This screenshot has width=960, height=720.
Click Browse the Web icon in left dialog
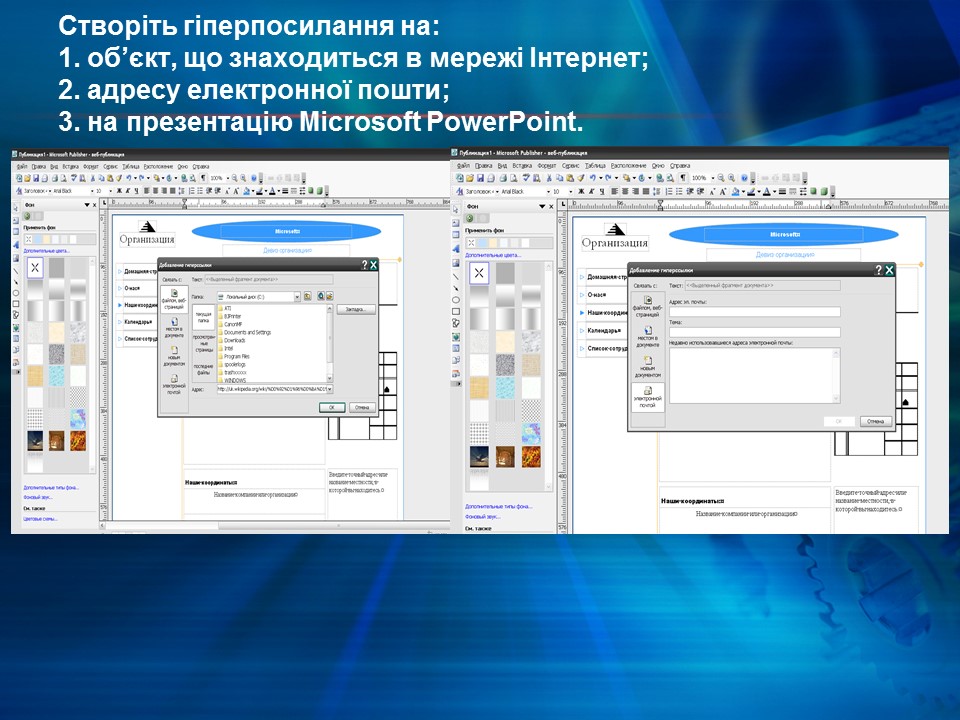[x=321, y=296]
